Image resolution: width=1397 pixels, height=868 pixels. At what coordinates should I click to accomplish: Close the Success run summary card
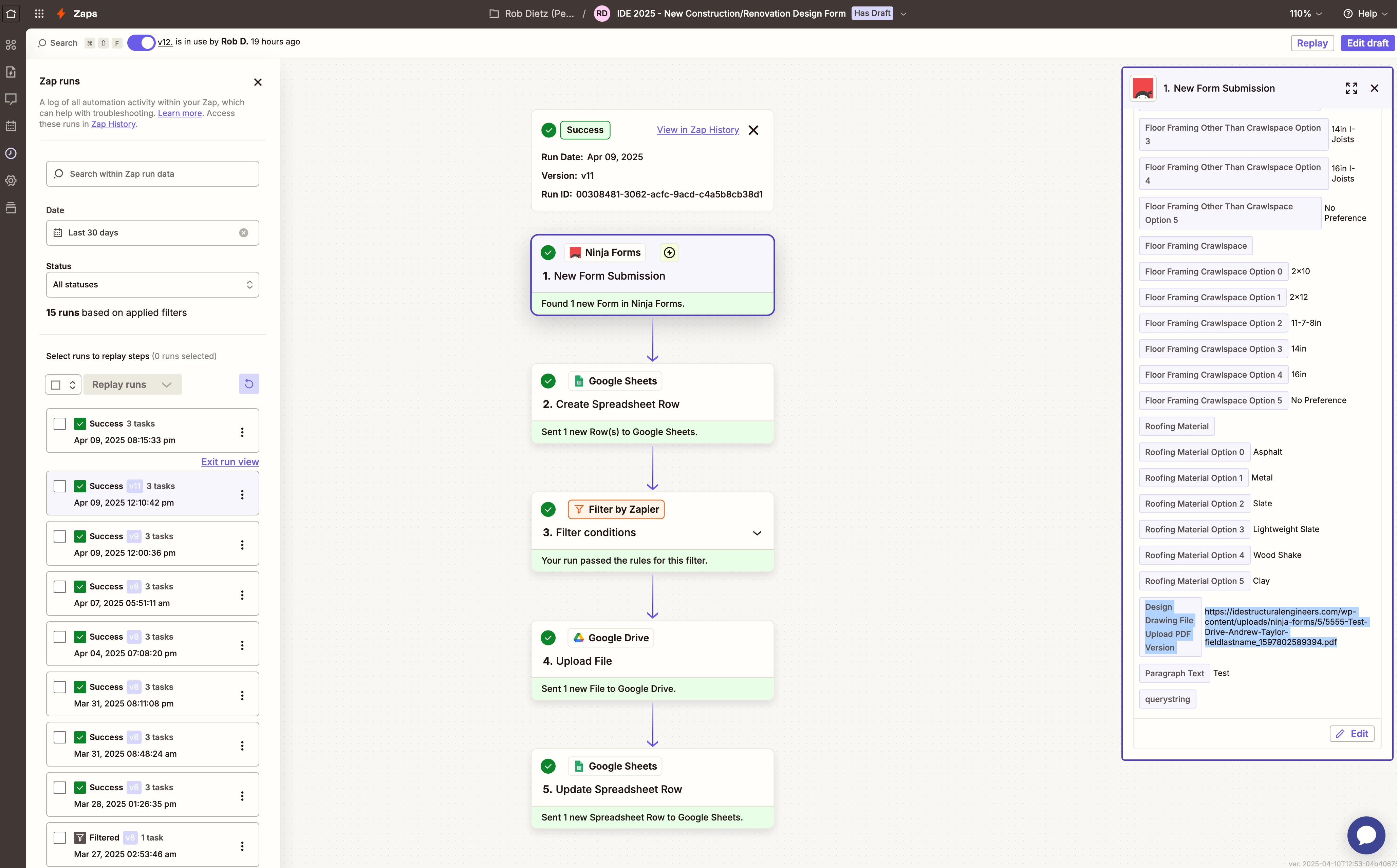tap(753, 130)
